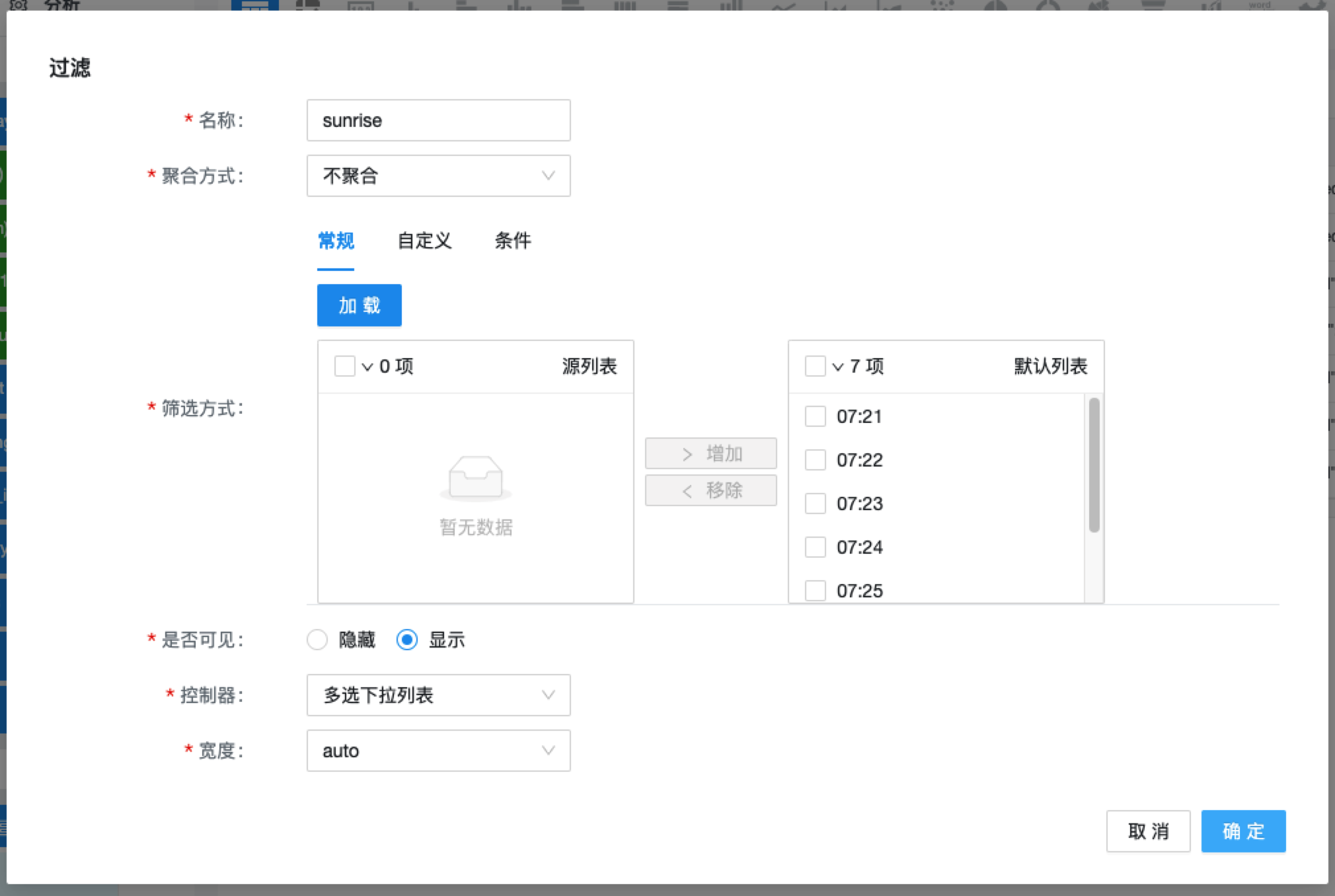Select the pie chart icon
Screen dimensions: 1335x896
coord(995,5)
